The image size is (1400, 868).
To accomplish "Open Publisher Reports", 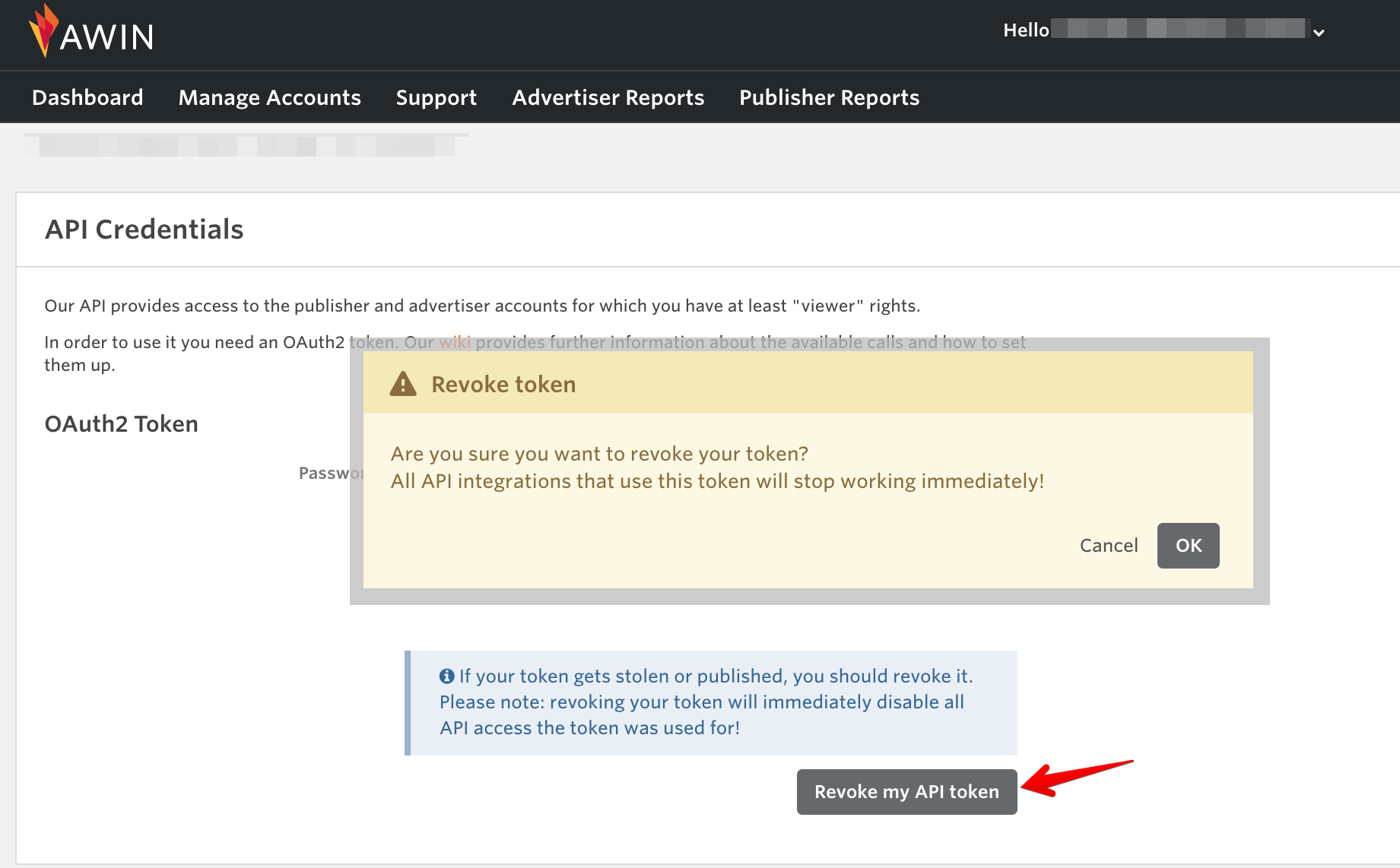I will point(829,97).
